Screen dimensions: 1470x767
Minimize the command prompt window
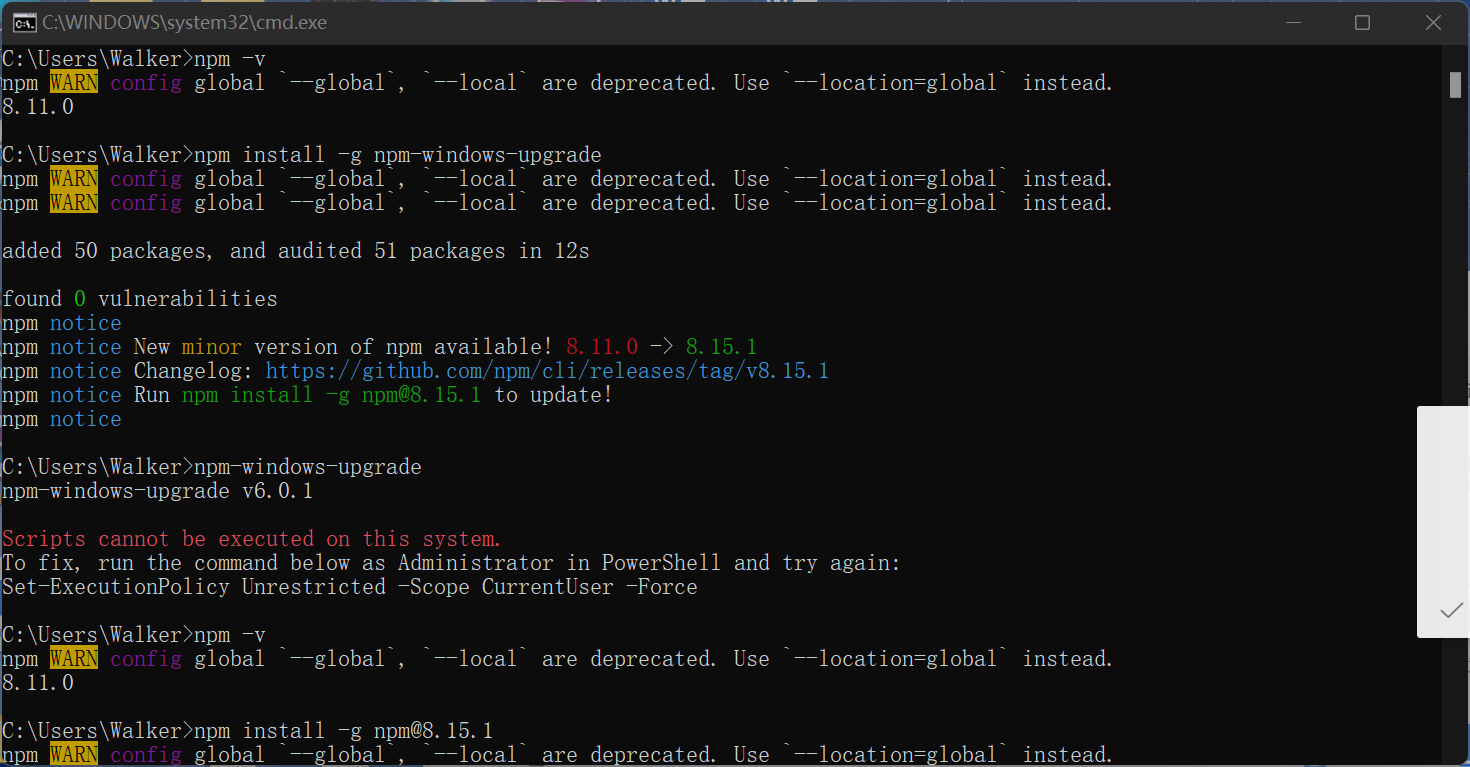(x=1291, y=22)
